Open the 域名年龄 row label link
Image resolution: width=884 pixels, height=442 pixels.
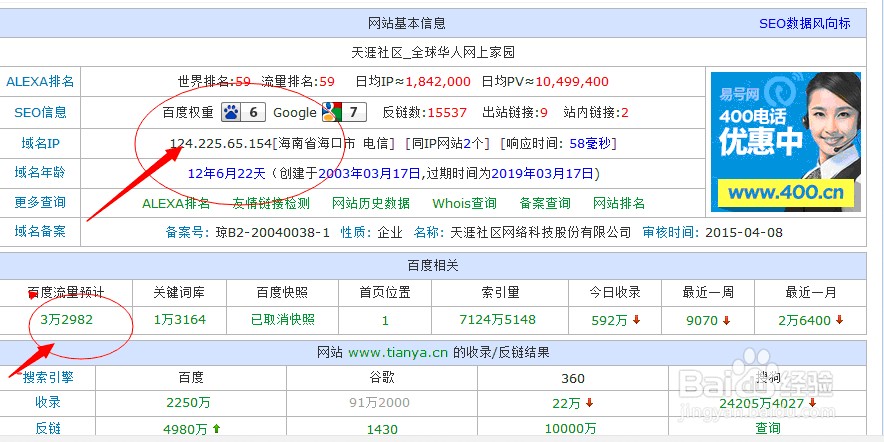tap(40, 173)
